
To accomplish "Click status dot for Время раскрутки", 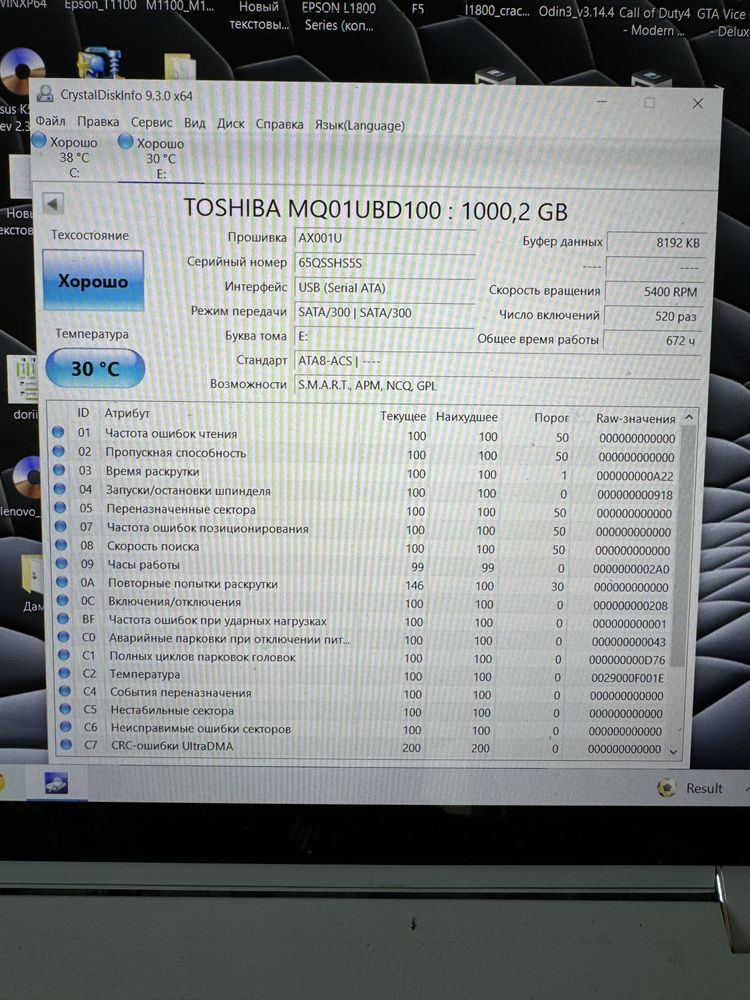I will (59, 469).
